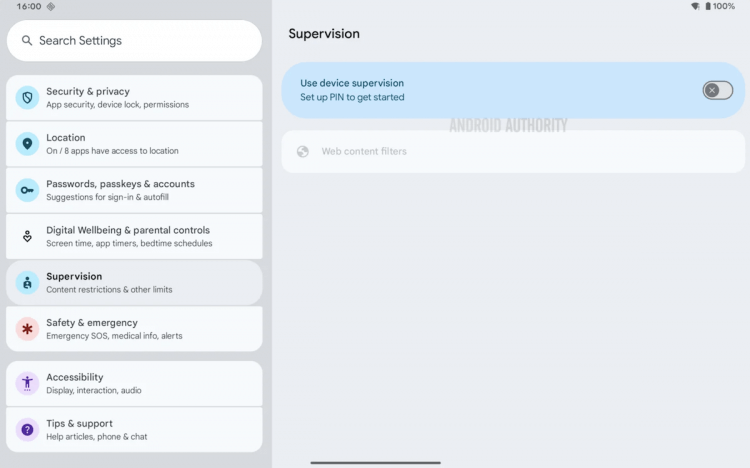750x468 pixels.
Task: Click the search magnifier icon
Action: click(x=27, y=41)
